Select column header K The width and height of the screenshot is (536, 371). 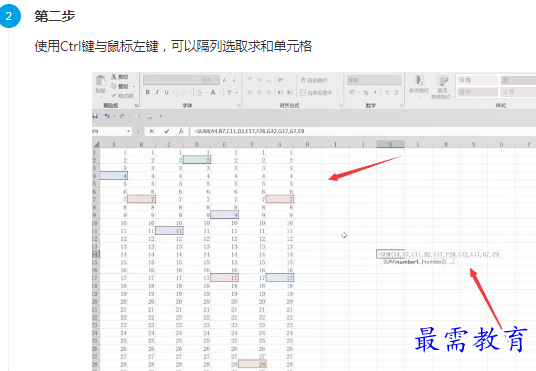[390, 144]
